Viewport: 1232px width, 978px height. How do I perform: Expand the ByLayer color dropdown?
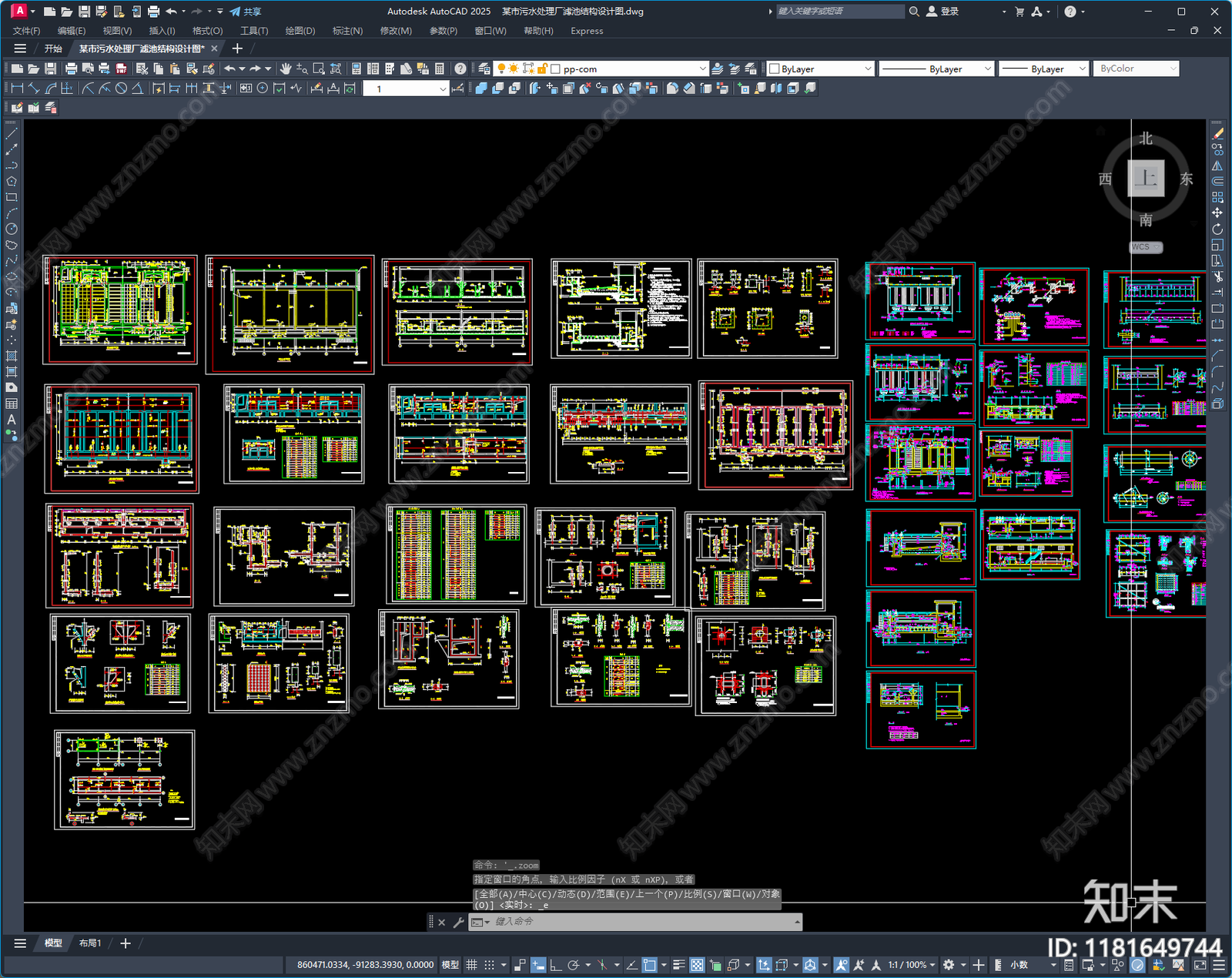(868, 69)
